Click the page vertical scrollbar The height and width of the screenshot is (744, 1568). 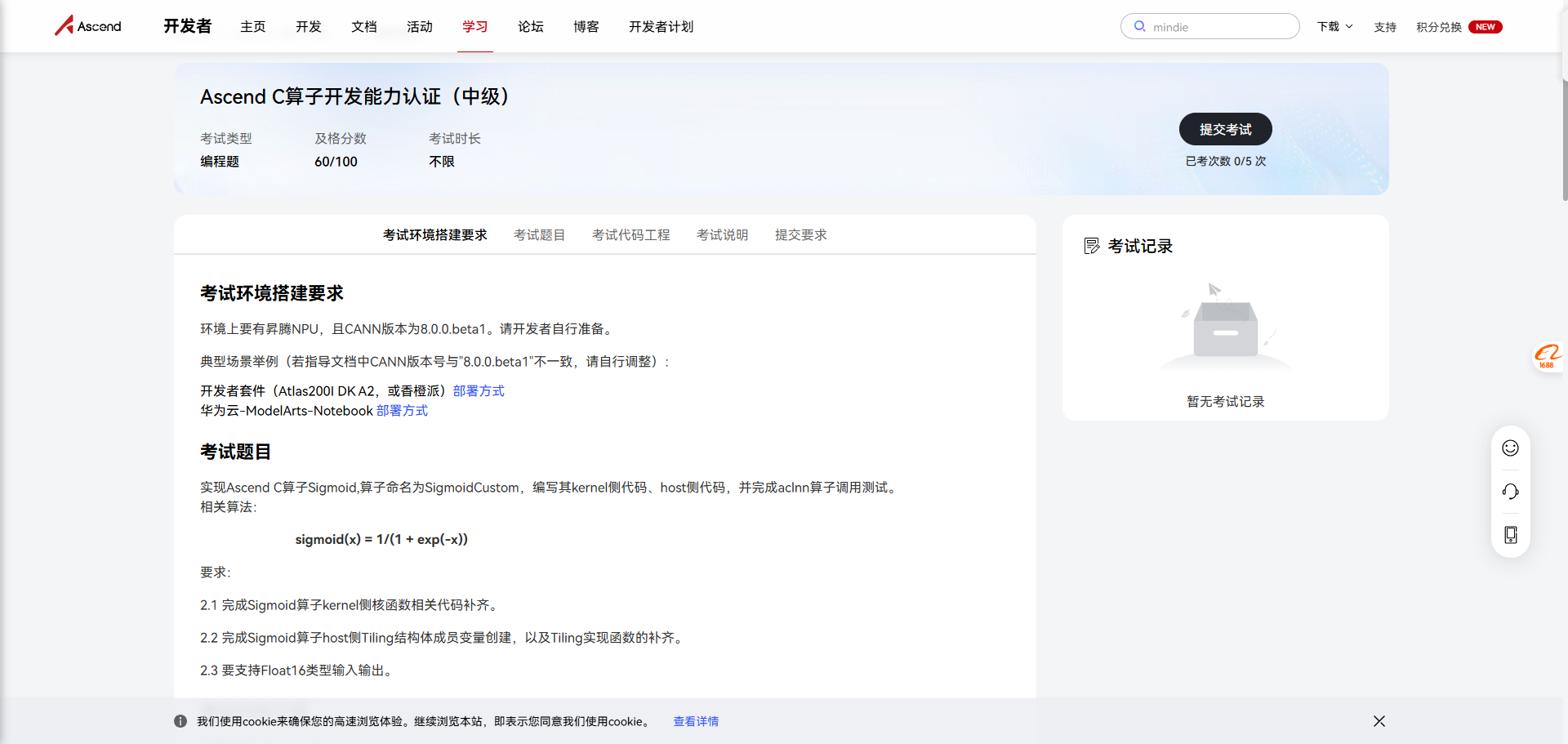(x=1564, y=139)
